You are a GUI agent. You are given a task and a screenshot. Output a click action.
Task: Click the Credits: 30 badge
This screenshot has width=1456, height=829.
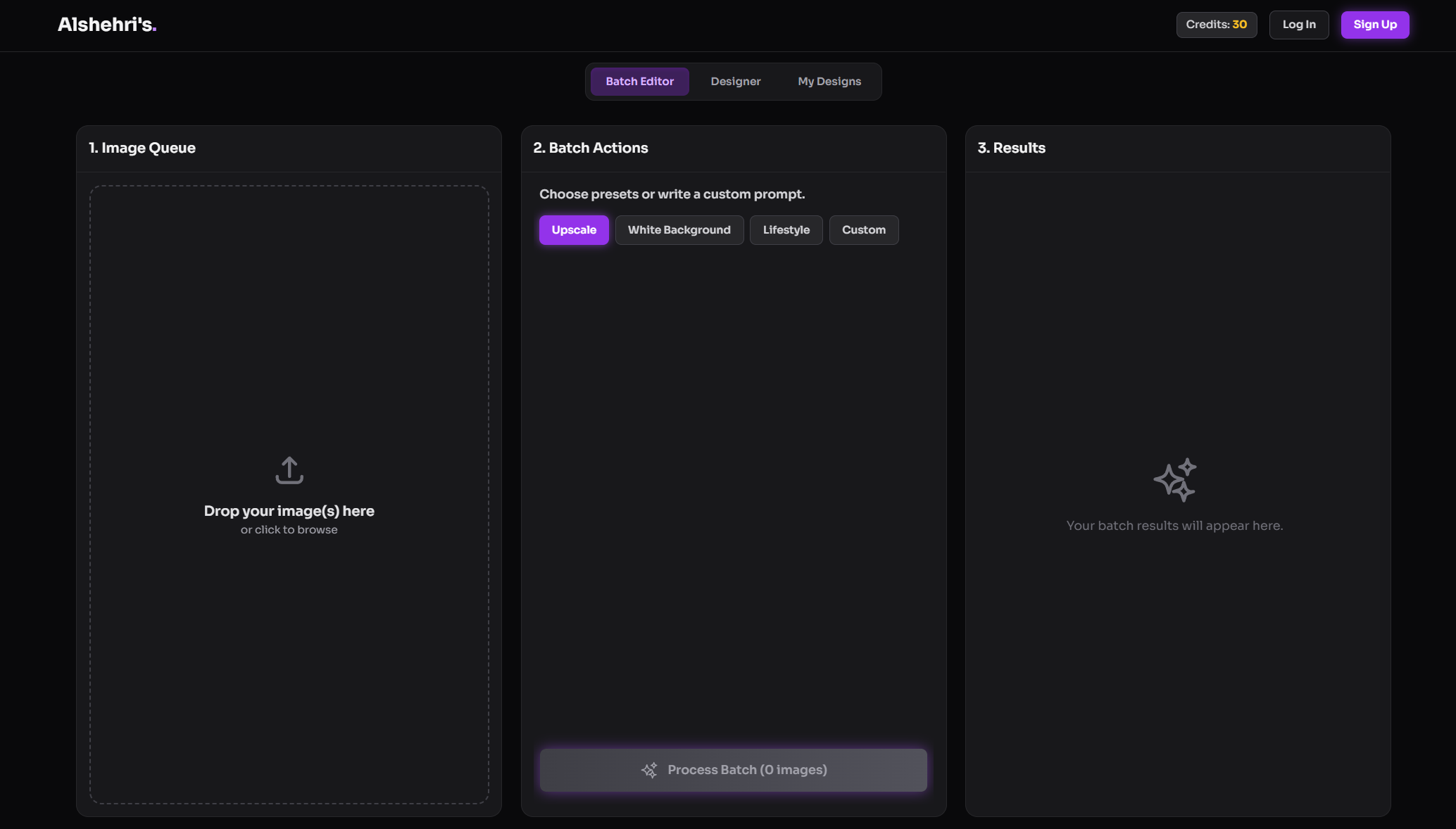pyautogui.click(x=1216, y=25)
